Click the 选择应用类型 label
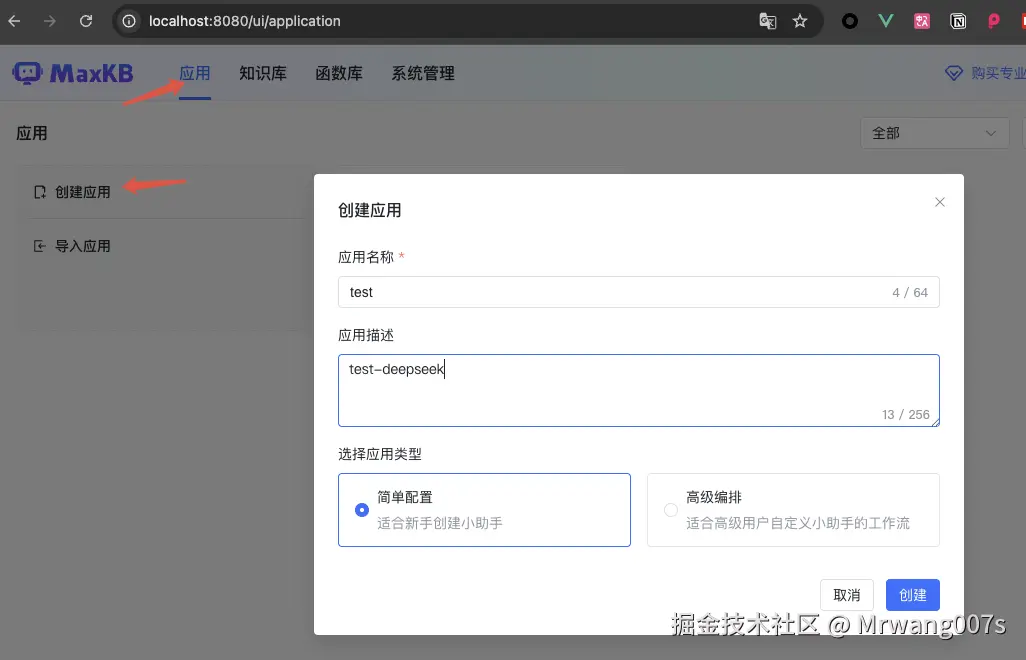Viewport: 1026px width, 660px height. [380, 454]
